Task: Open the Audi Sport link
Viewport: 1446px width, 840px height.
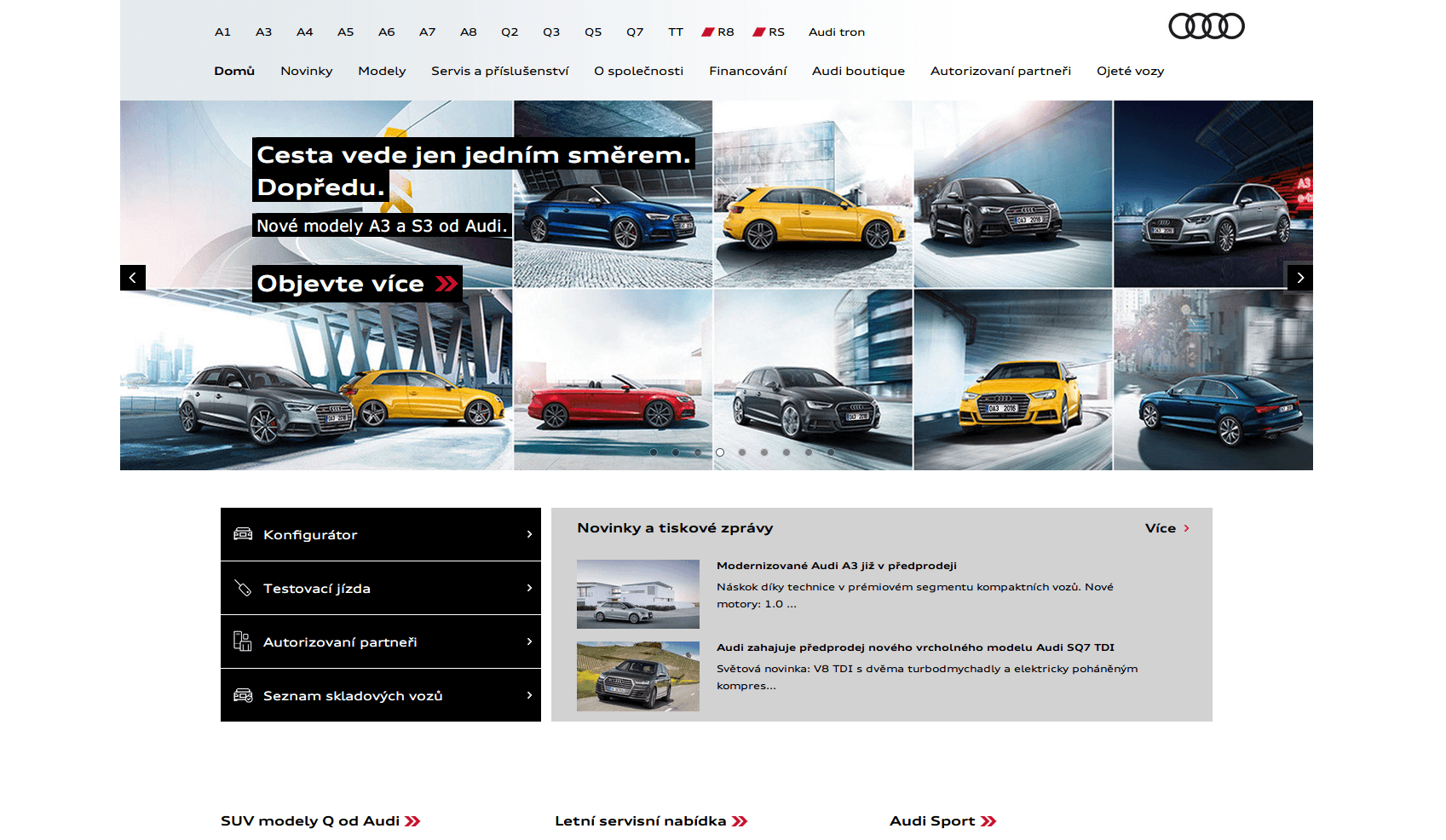Action: [x=943, y=821]
